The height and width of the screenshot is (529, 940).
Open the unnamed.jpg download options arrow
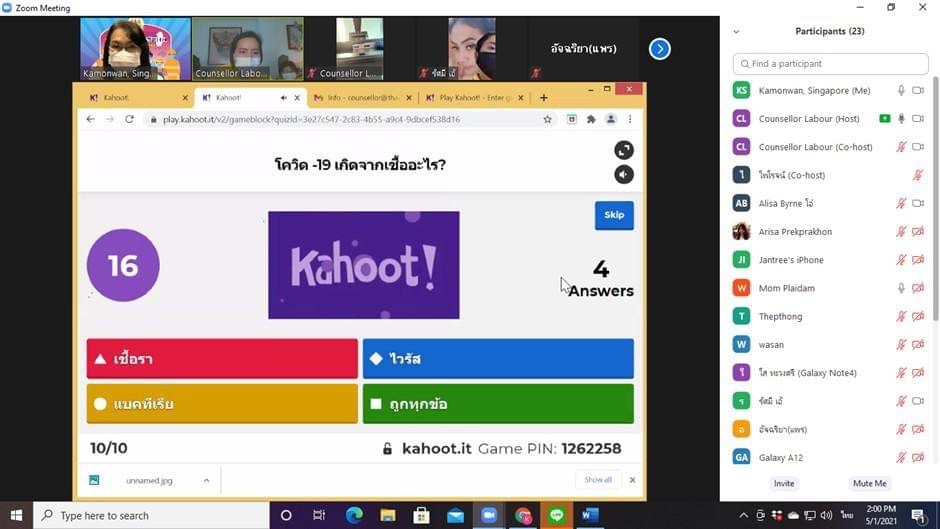(x=207, y=480)
